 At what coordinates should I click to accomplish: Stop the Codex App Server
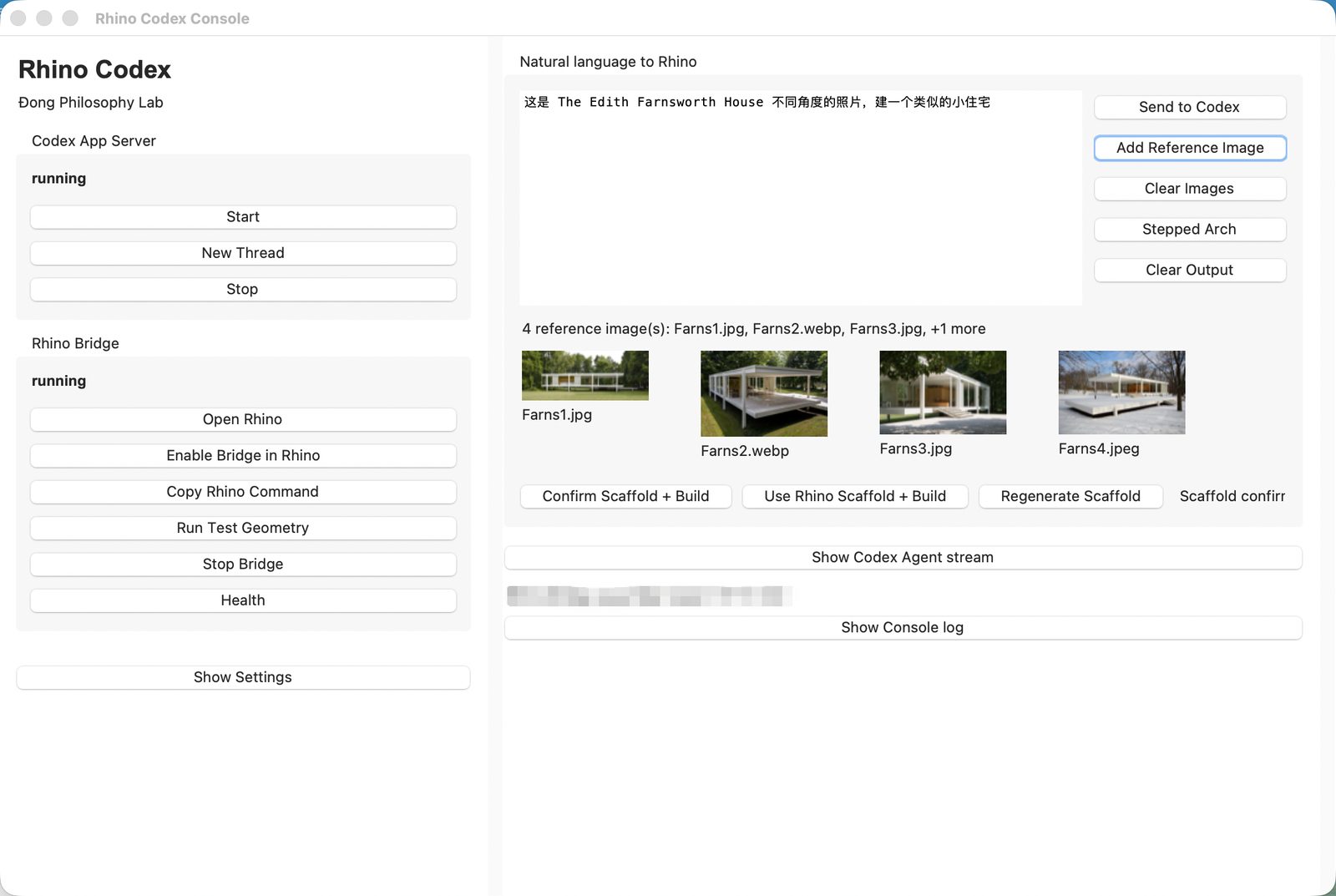coord(243,289)
